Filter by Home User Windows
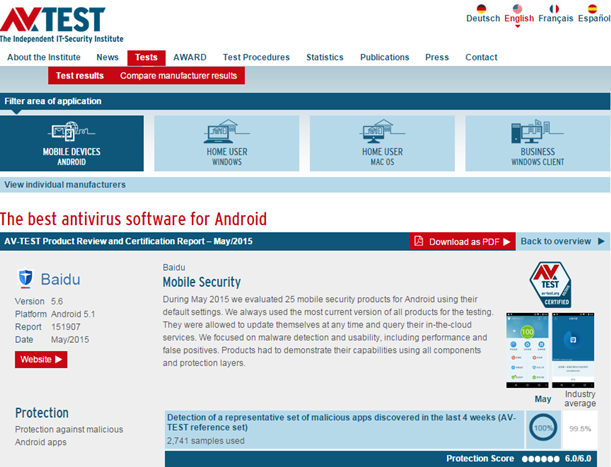Image resolution: width=611 pixels, height=467 pixels. [227, 143]
